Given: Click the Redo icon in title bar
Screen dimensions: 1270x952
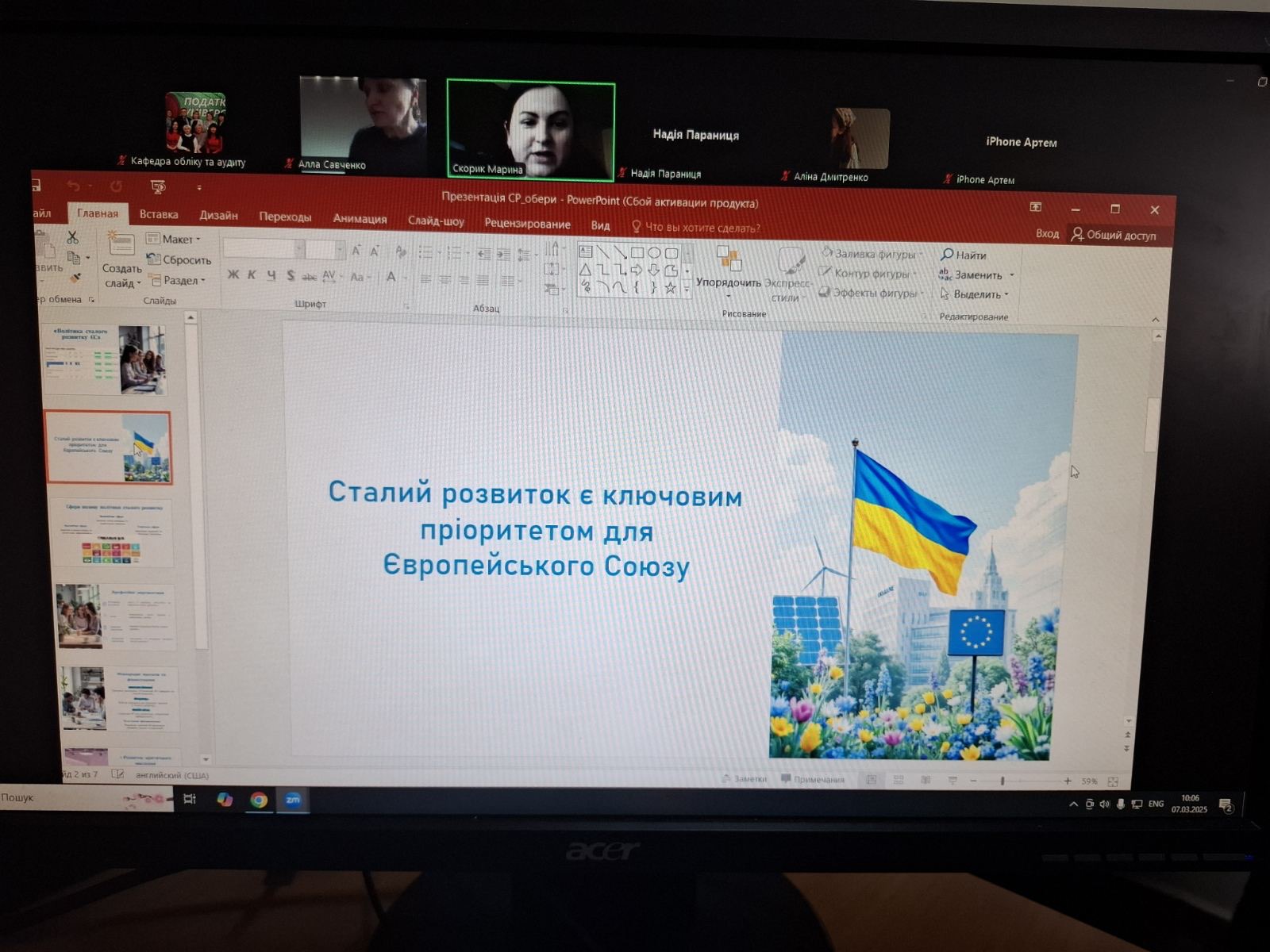Looking at the screenshot, I should tap(117, 186).
